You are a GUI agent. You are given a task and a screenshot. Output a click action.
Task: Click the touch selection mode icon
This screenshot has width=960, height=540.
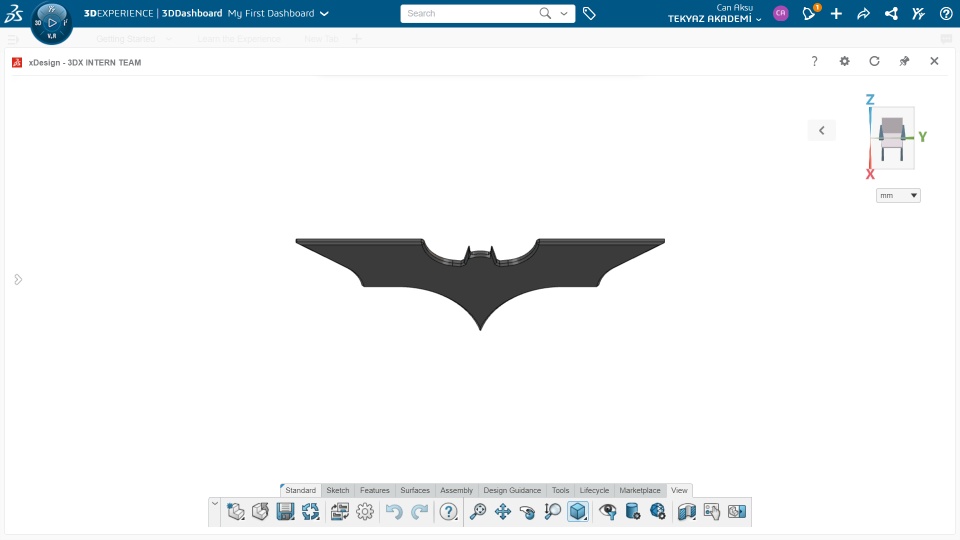pyautogui.click(x=711, y=511)
